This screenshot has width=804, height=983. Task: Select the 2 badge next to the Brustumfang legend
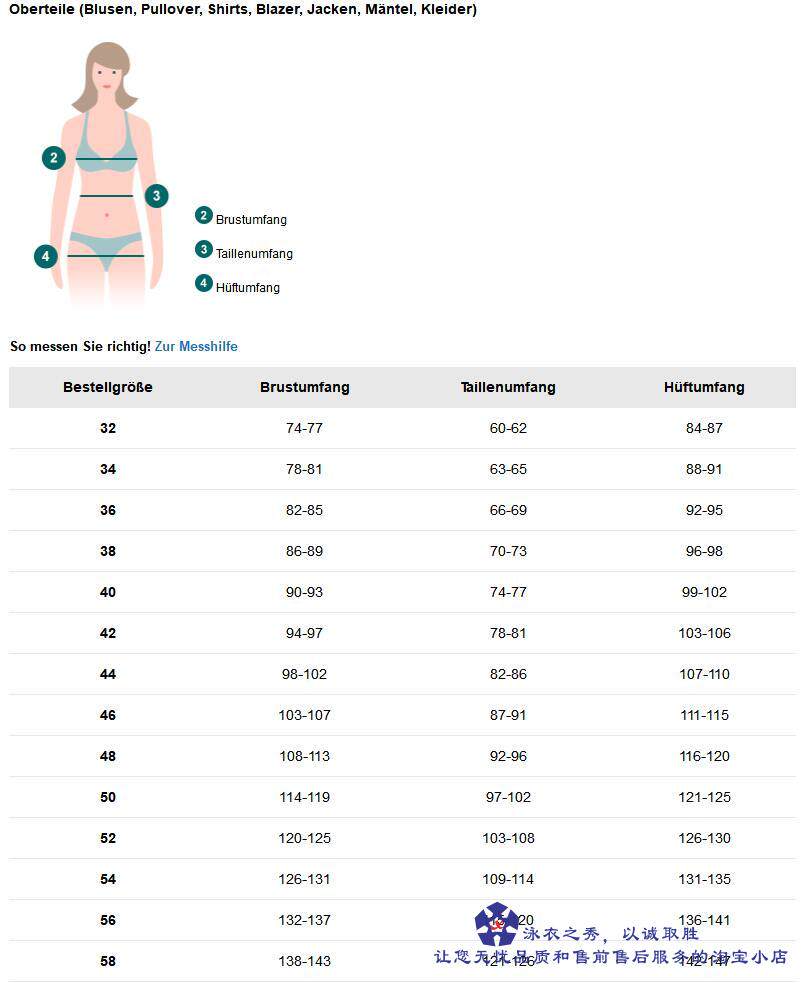click(x=204, y=216)
